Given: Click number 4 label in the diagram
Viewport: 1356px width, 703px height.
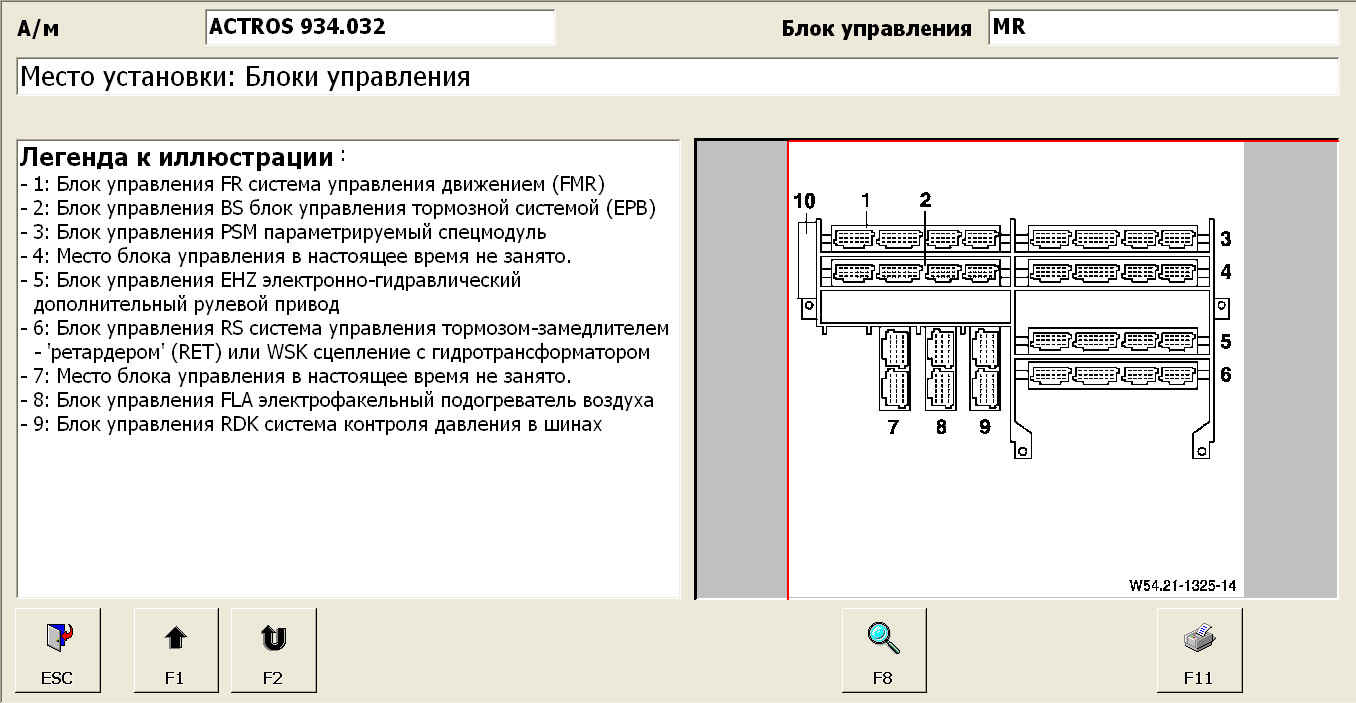Looking at the screenshot, I should (x=1225, y=271).
